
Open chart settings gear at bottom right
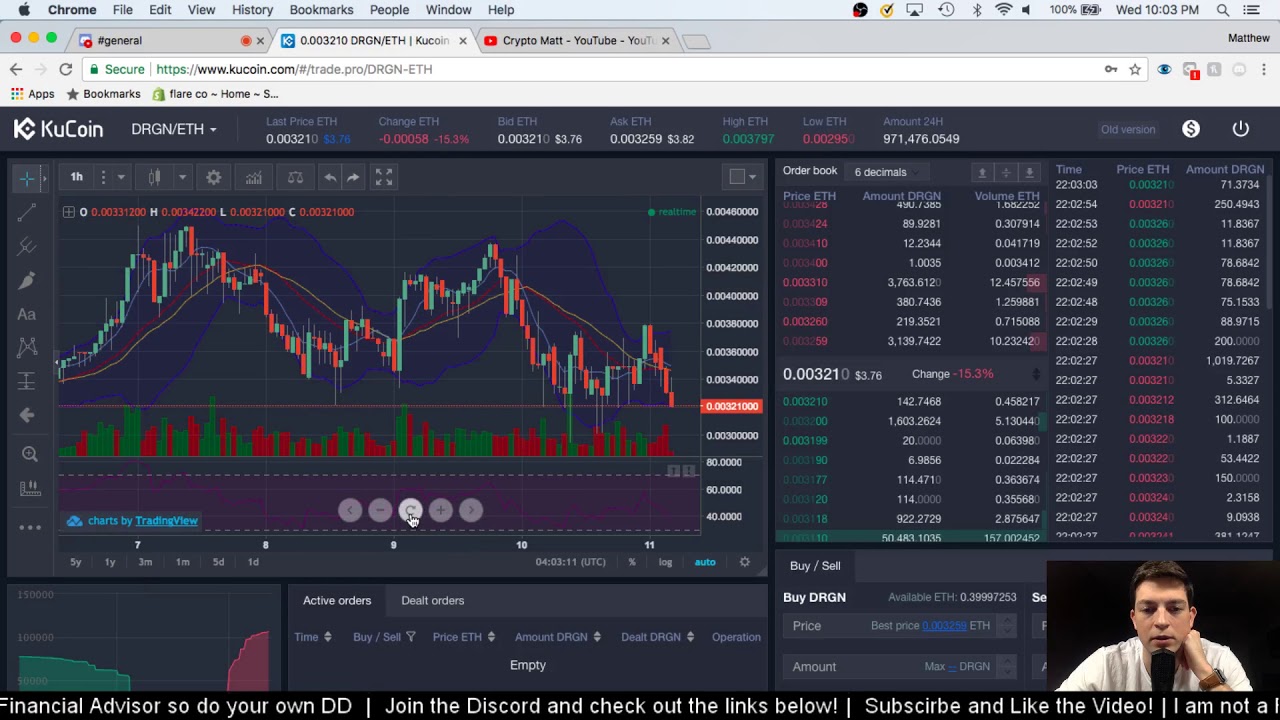745,562
